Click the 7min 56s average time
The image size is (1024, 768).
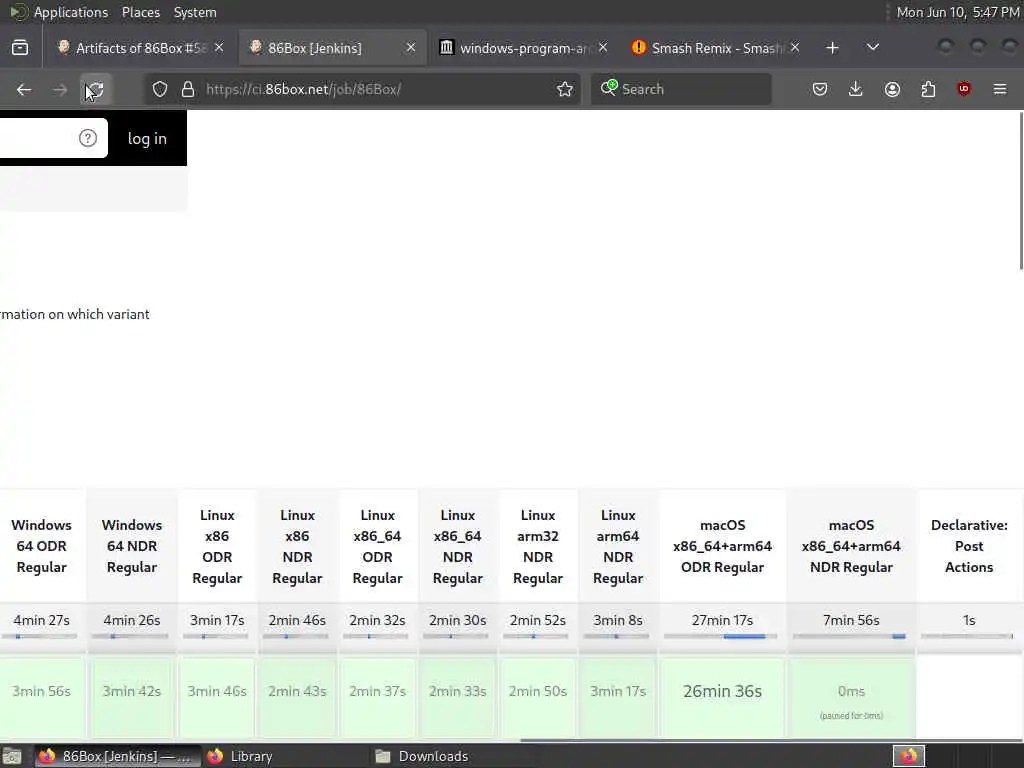point(851,620)
